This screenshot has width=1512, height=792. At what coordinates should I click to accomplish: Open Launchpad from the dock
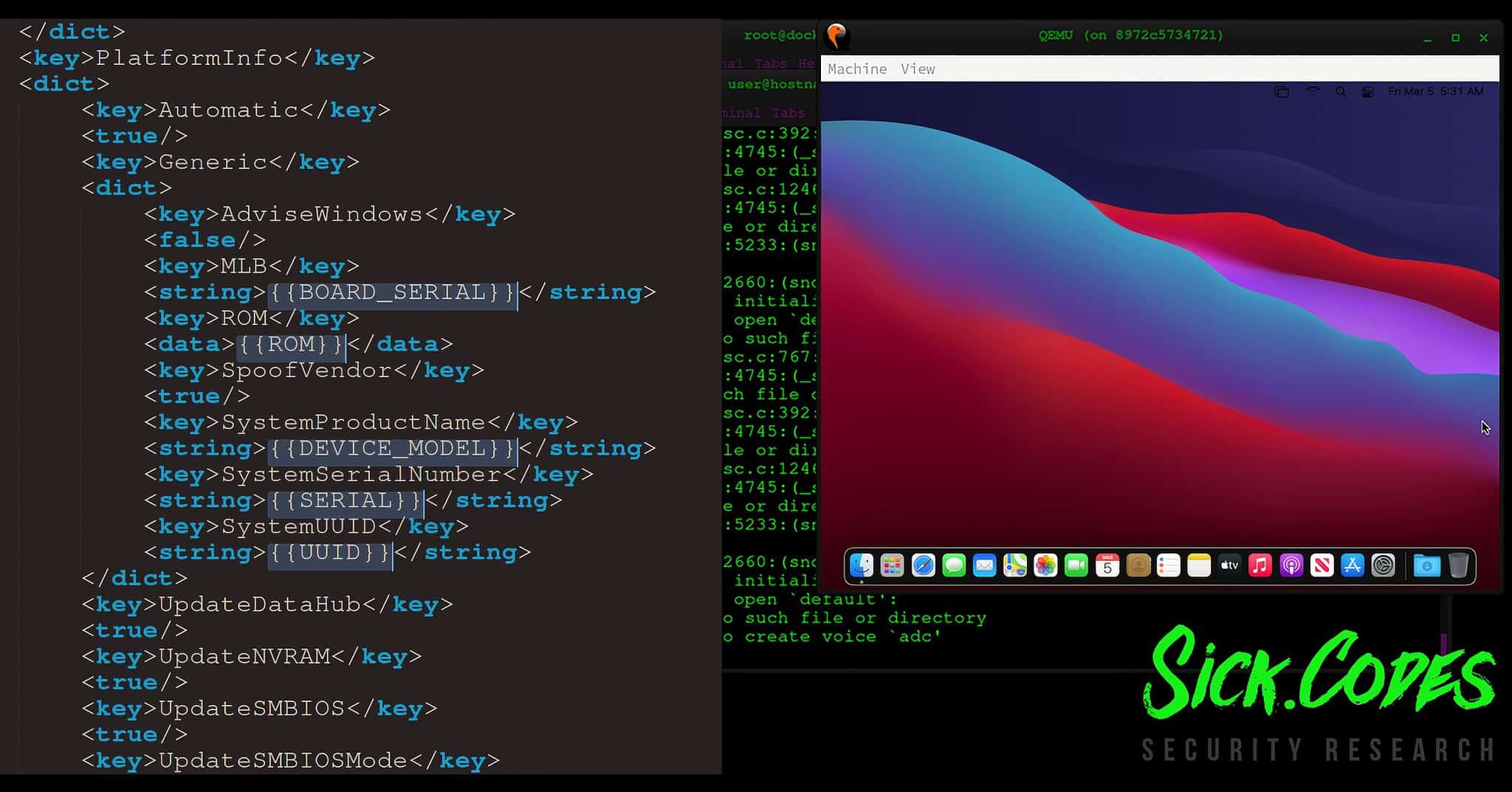coord(891,565)
